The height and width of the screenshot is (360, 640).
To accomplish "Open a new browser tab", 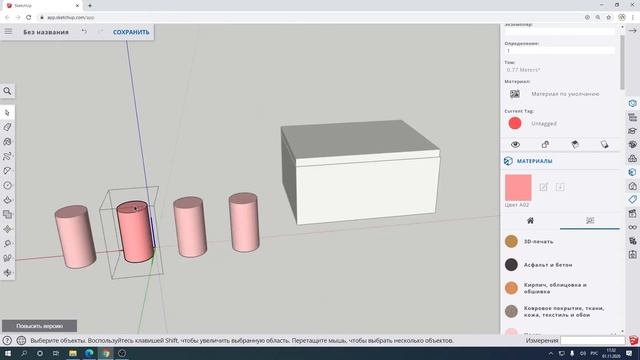I will pos(90,5).
